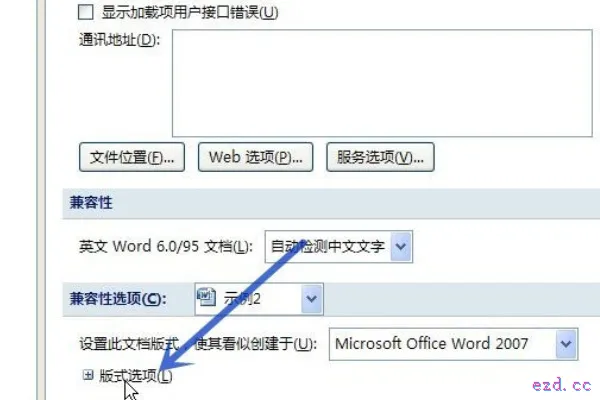Open the 文件位置(F)... button

pos(132,157)
